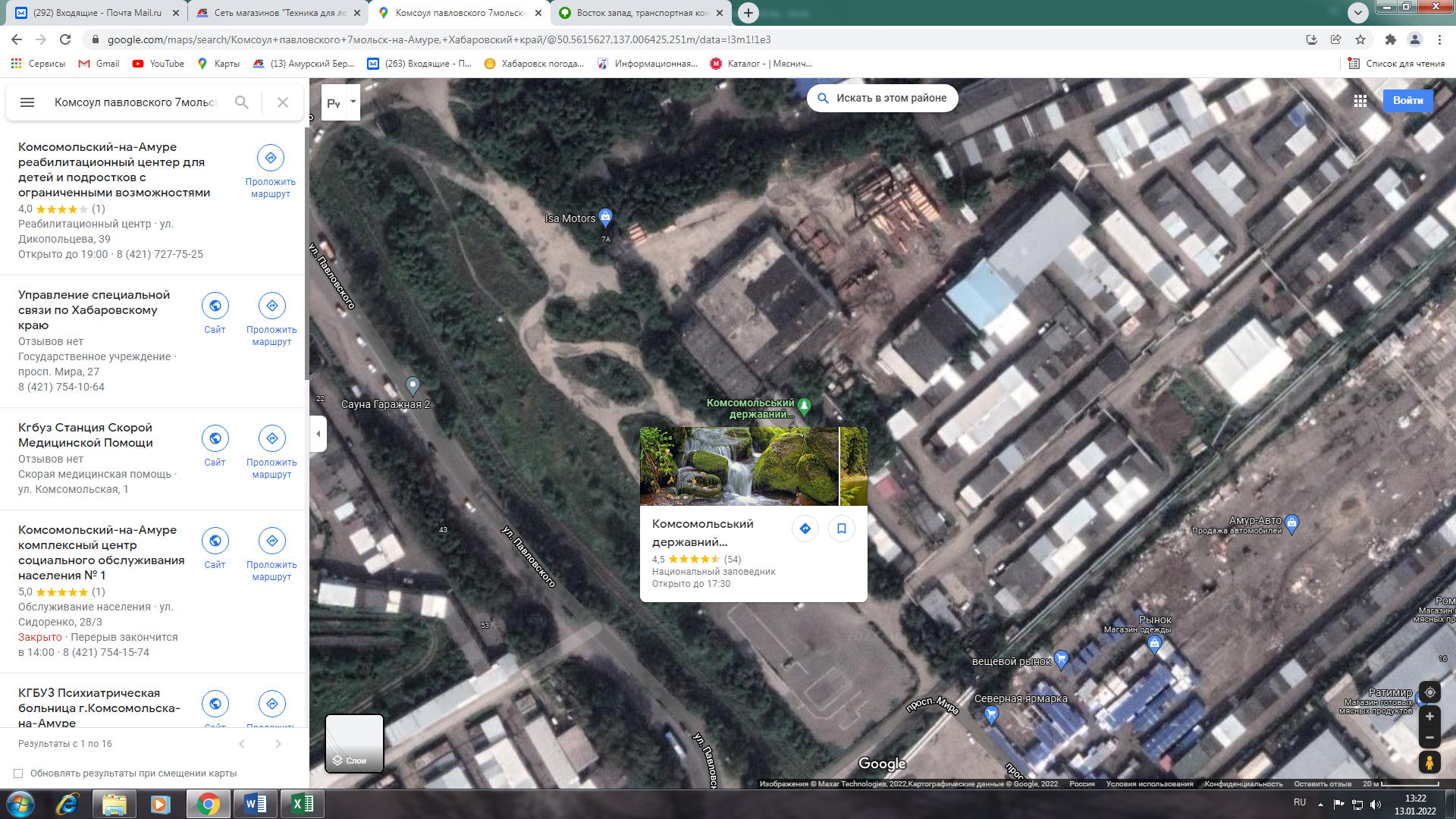Go to next page of results
This screenshot has width=1456, height=819.
(x=278, y=744)
